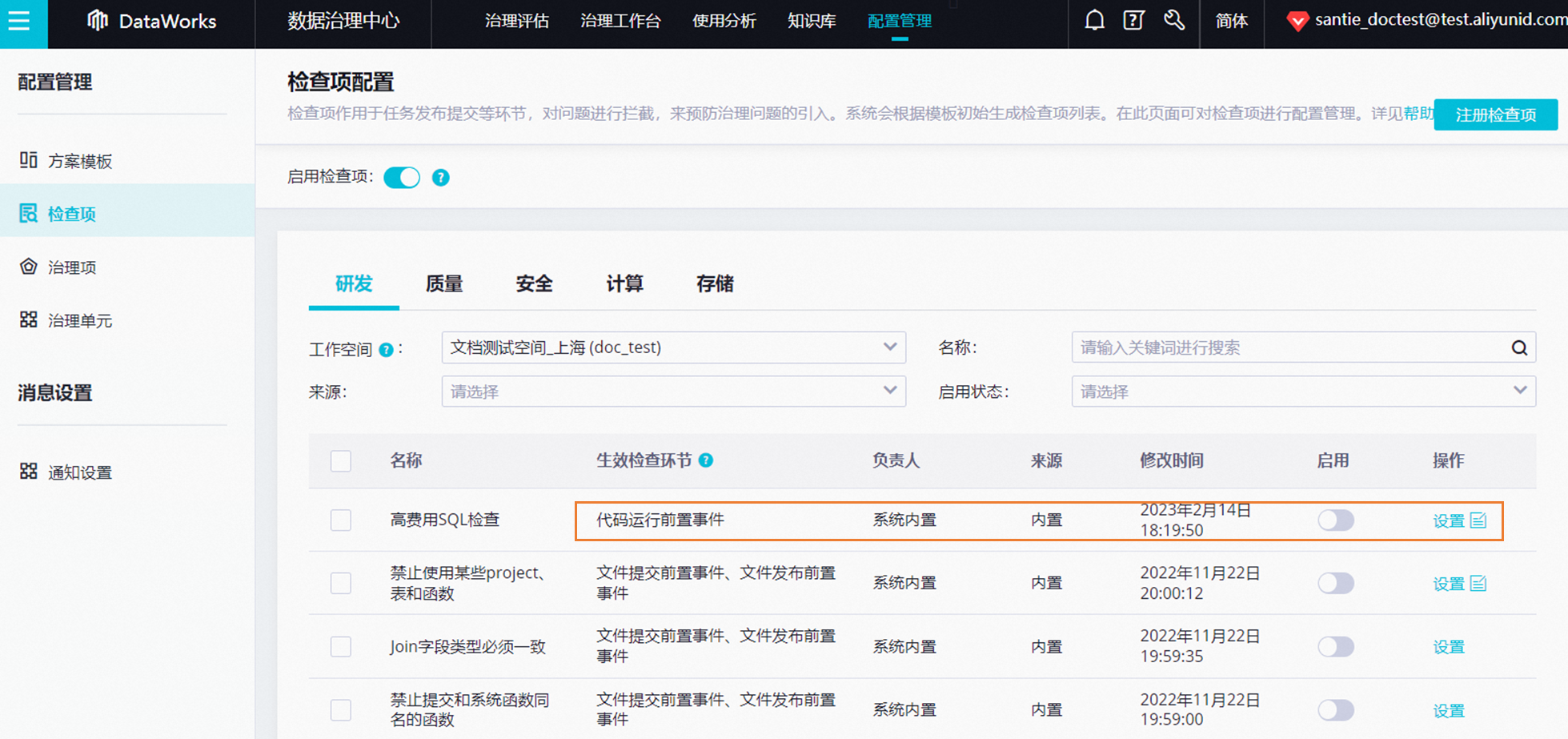Screen dimensions: 1568x739
Task: Open 治理项 in the sidebar
Action: (x=72, y=267)
